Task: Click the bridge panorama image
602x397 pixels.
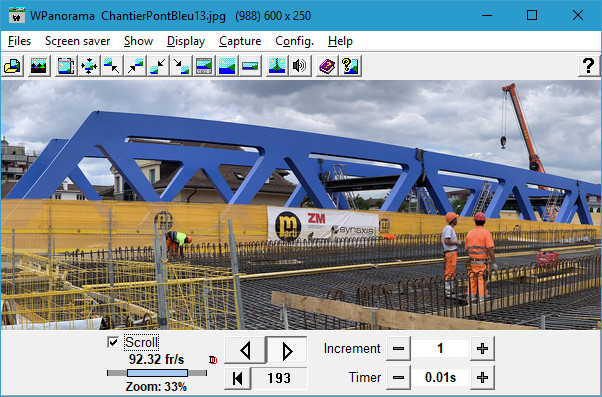Action: [301, 205]
